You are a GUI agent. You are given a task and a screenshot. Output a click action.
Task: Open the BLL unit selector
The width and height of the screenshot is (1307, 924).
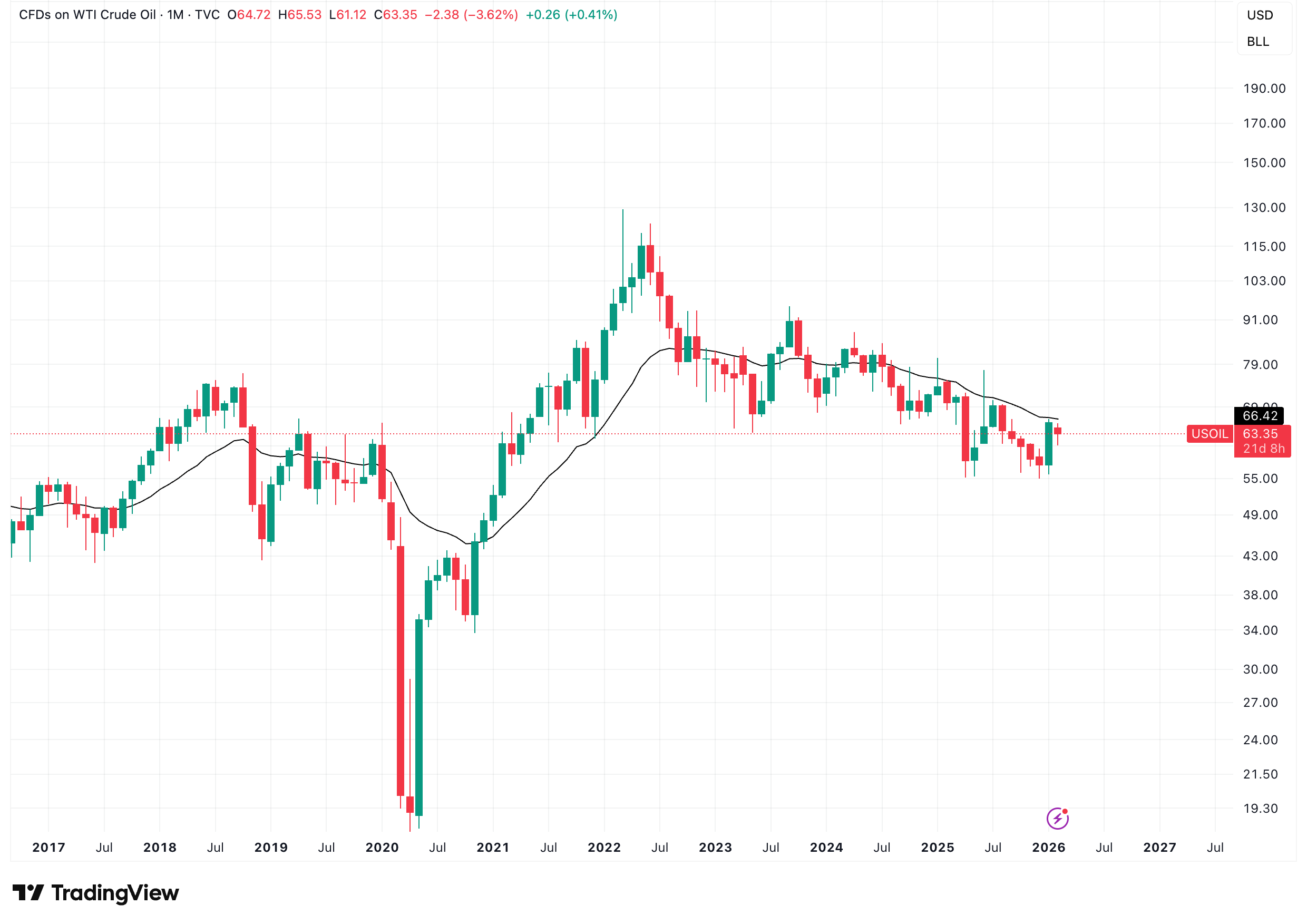(x=1257, y=42)
